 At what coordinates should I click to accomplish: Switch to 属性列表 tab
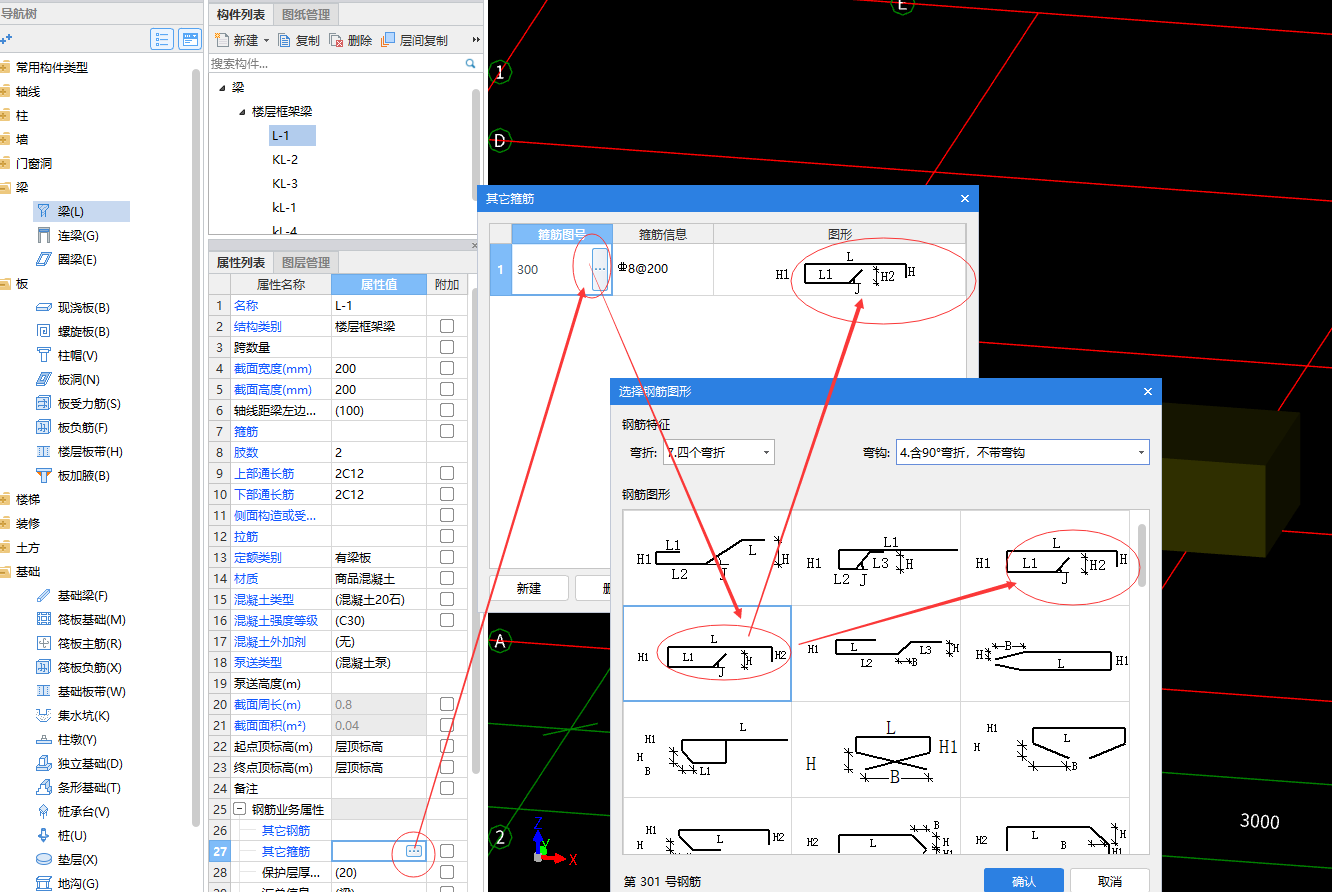click(x=241, y=263)
